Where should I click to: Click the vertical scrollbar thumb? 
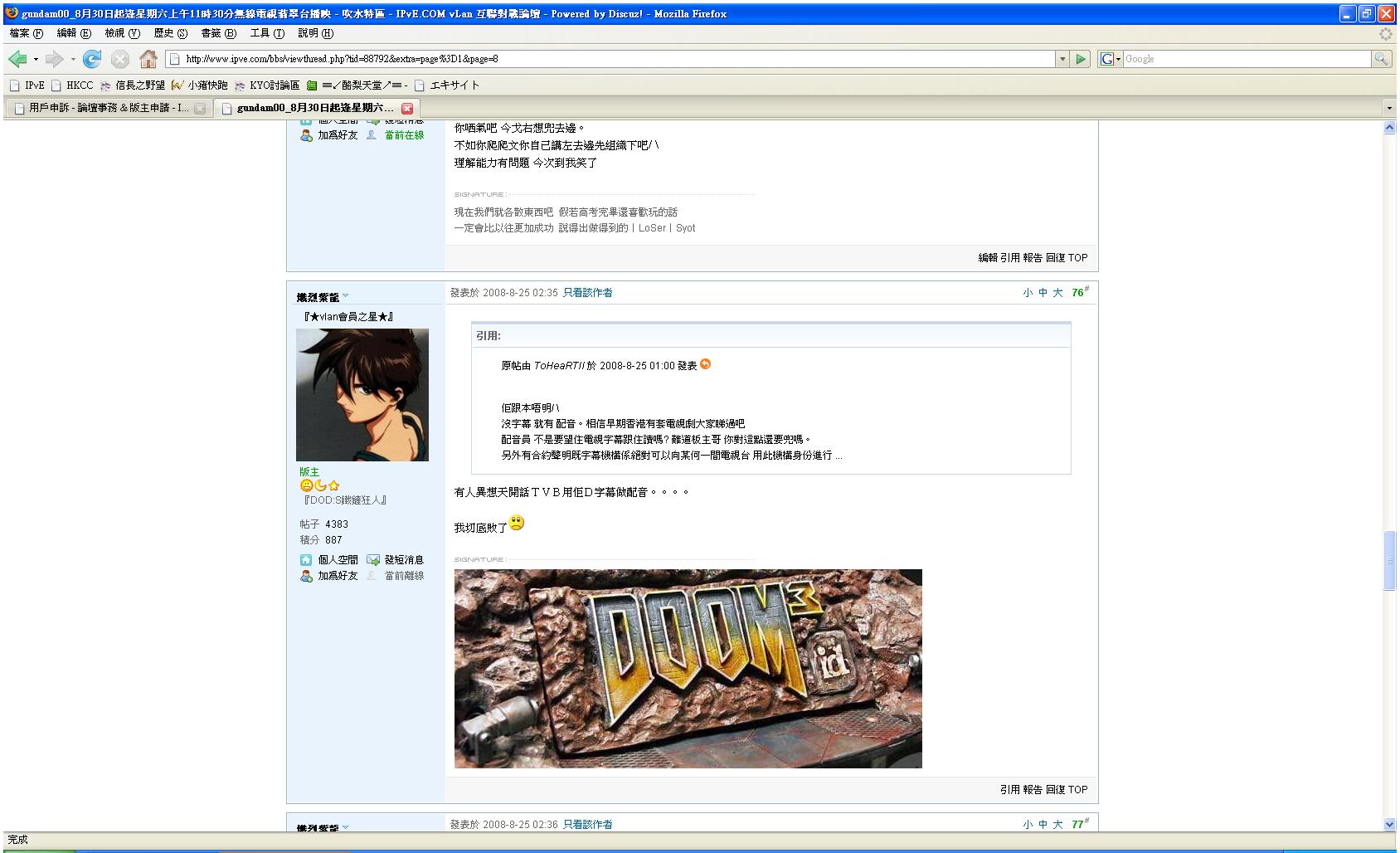pyautogui.click(x=1389, y=561)
